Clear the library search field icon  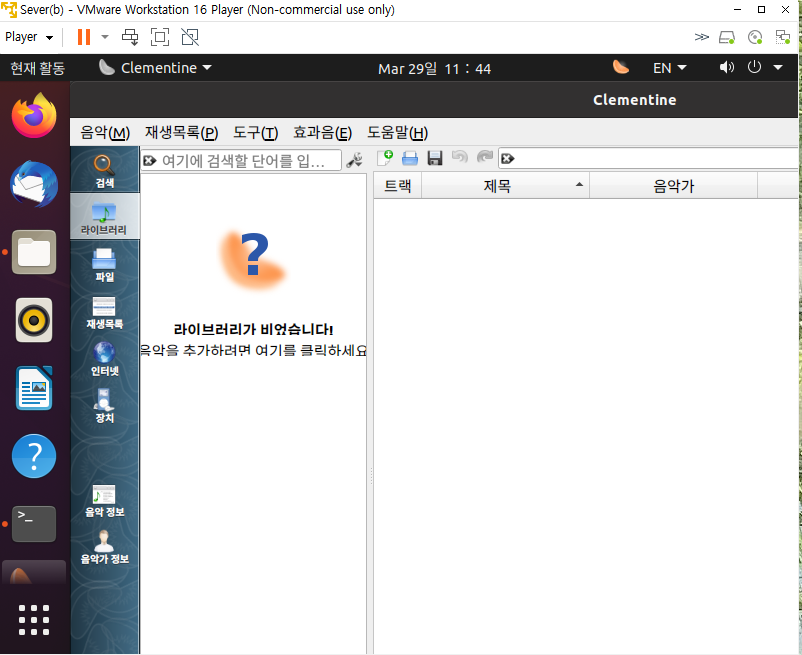click(150, 161)
